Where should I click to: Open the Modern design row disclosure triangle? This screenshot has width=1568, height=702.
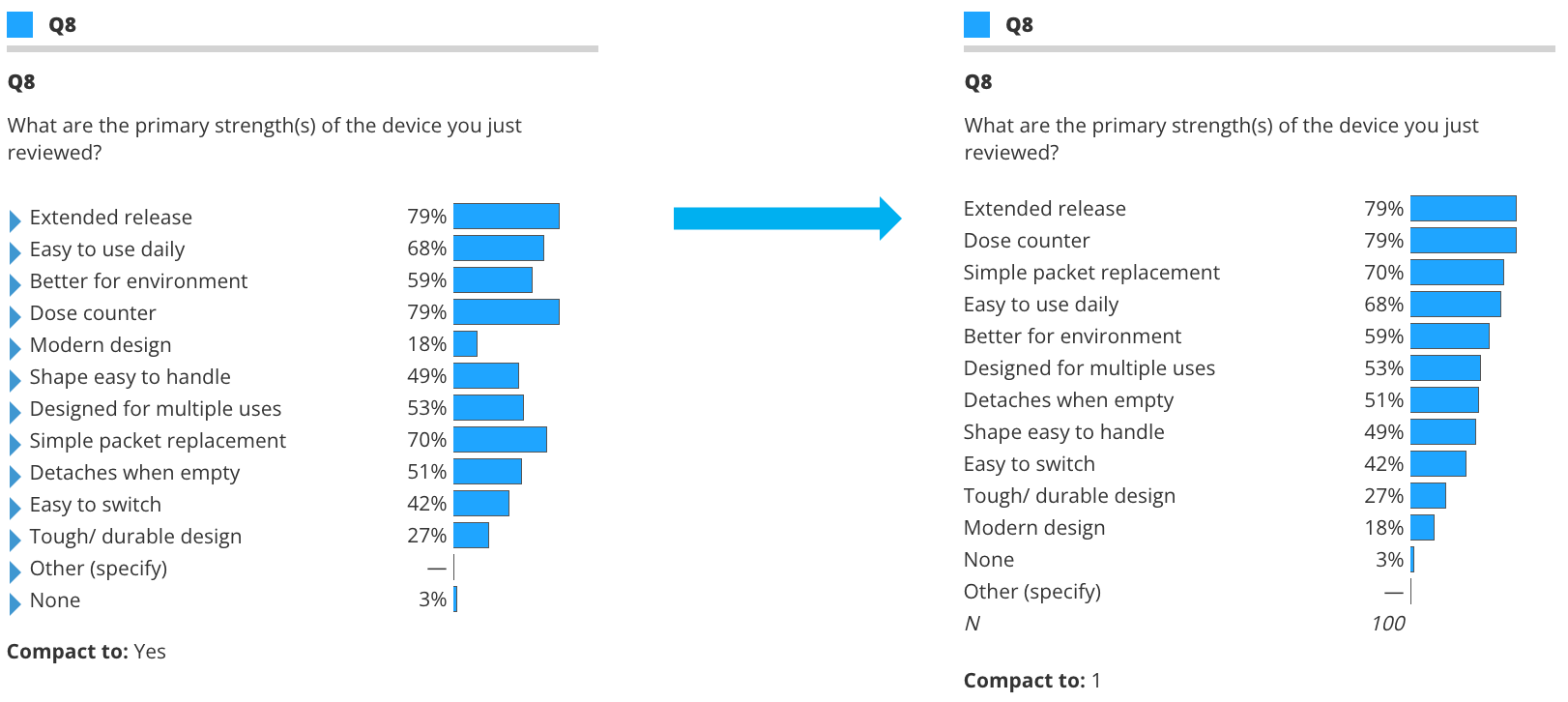click(15, 348)
